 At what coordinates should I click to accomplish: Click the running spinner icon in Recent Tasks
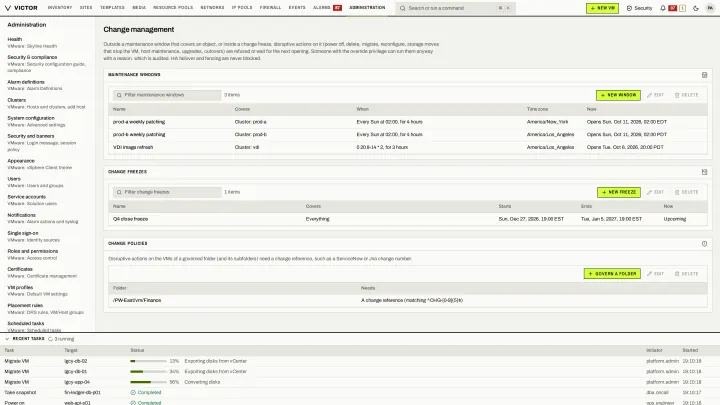tap(51, 339)
